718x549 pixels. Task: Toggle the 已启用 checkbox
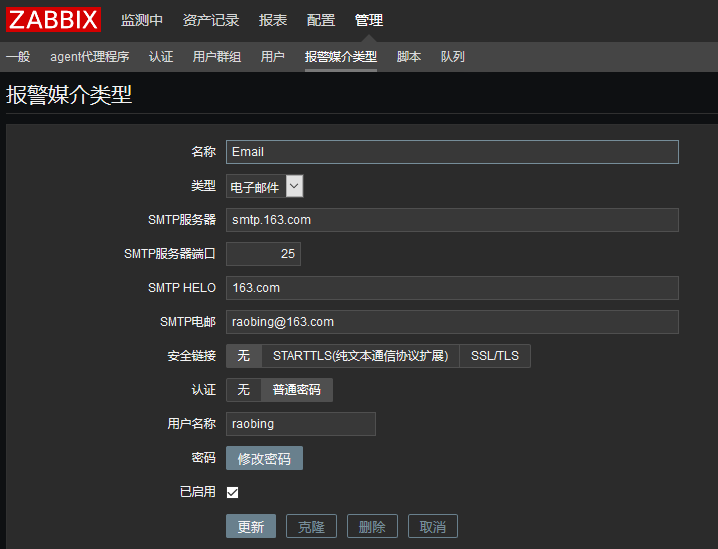point(233,492)
